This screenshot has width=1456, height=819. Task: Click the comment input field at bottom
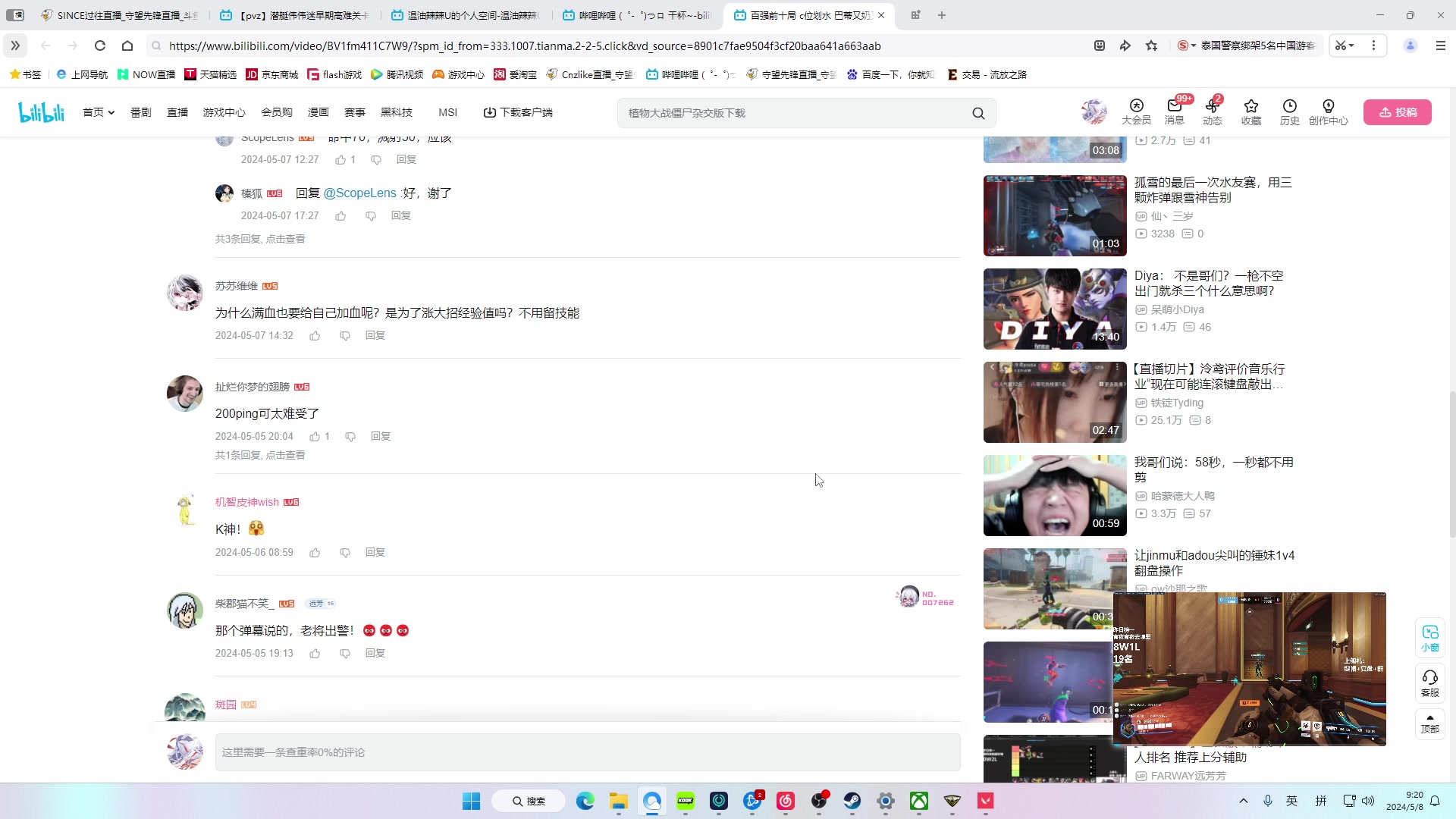[x=588, y=752]
